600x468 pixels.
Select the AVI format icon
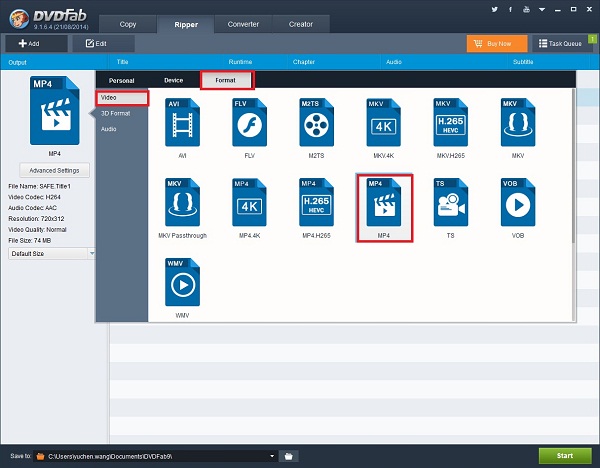pos(182,122)
